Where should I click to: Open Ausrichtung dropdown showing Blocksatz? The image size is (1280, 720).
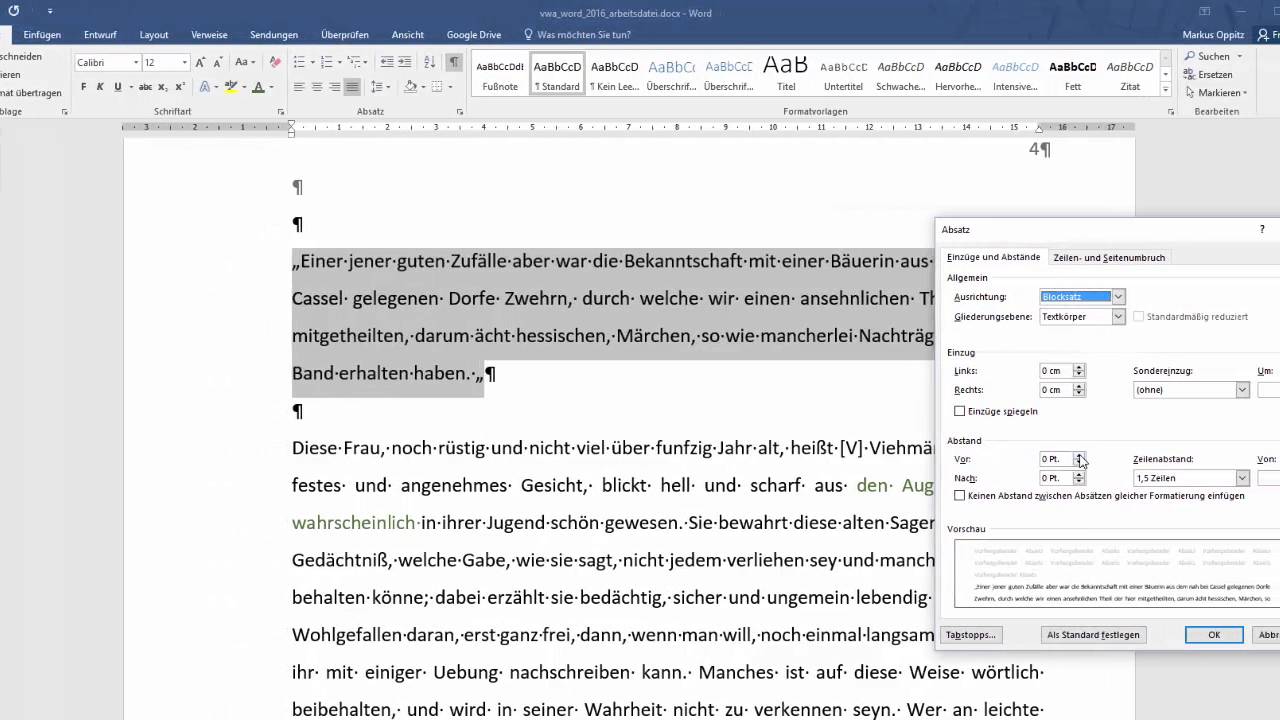(1118, 297)
